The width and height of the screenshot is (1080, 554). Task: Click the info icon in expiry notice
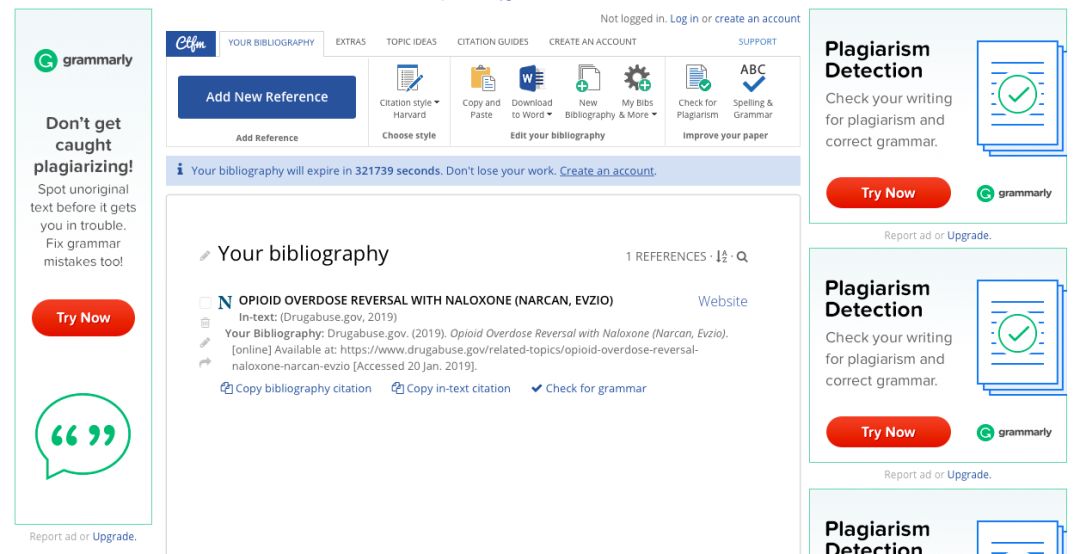180,170
